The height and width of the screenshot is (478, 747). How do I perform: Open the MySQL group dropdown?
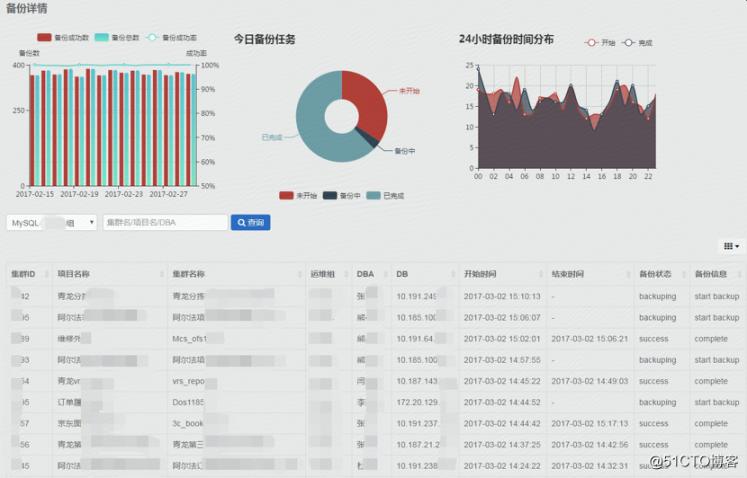pyautogui.click(x=53, y=223)
